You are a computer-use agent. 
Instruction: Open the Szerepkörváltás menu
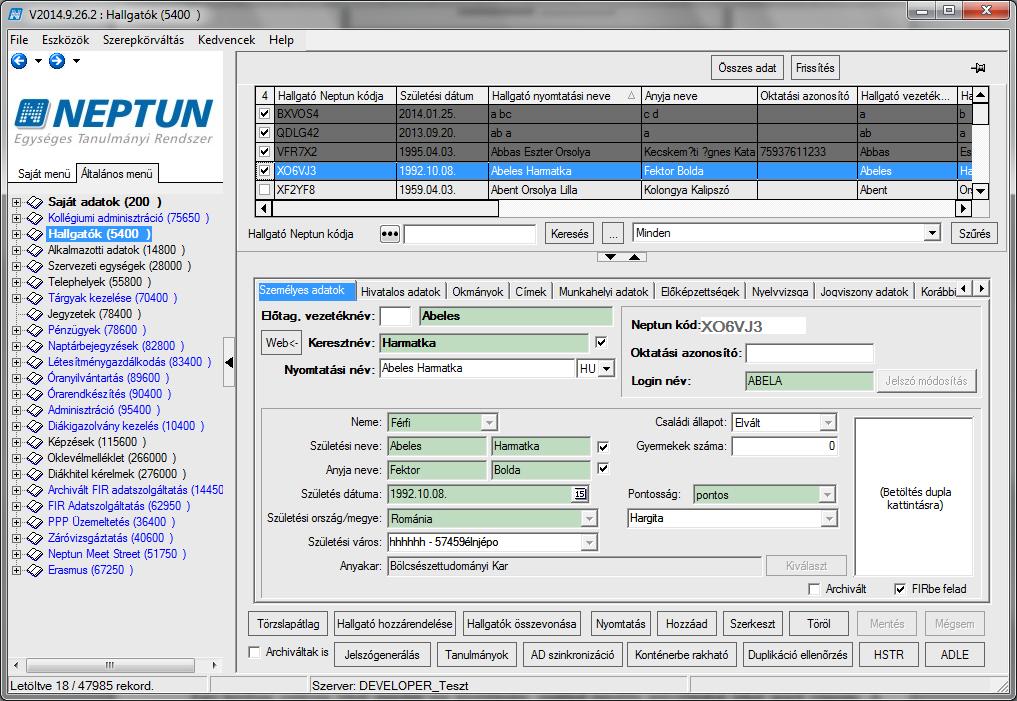click(143, 40)
